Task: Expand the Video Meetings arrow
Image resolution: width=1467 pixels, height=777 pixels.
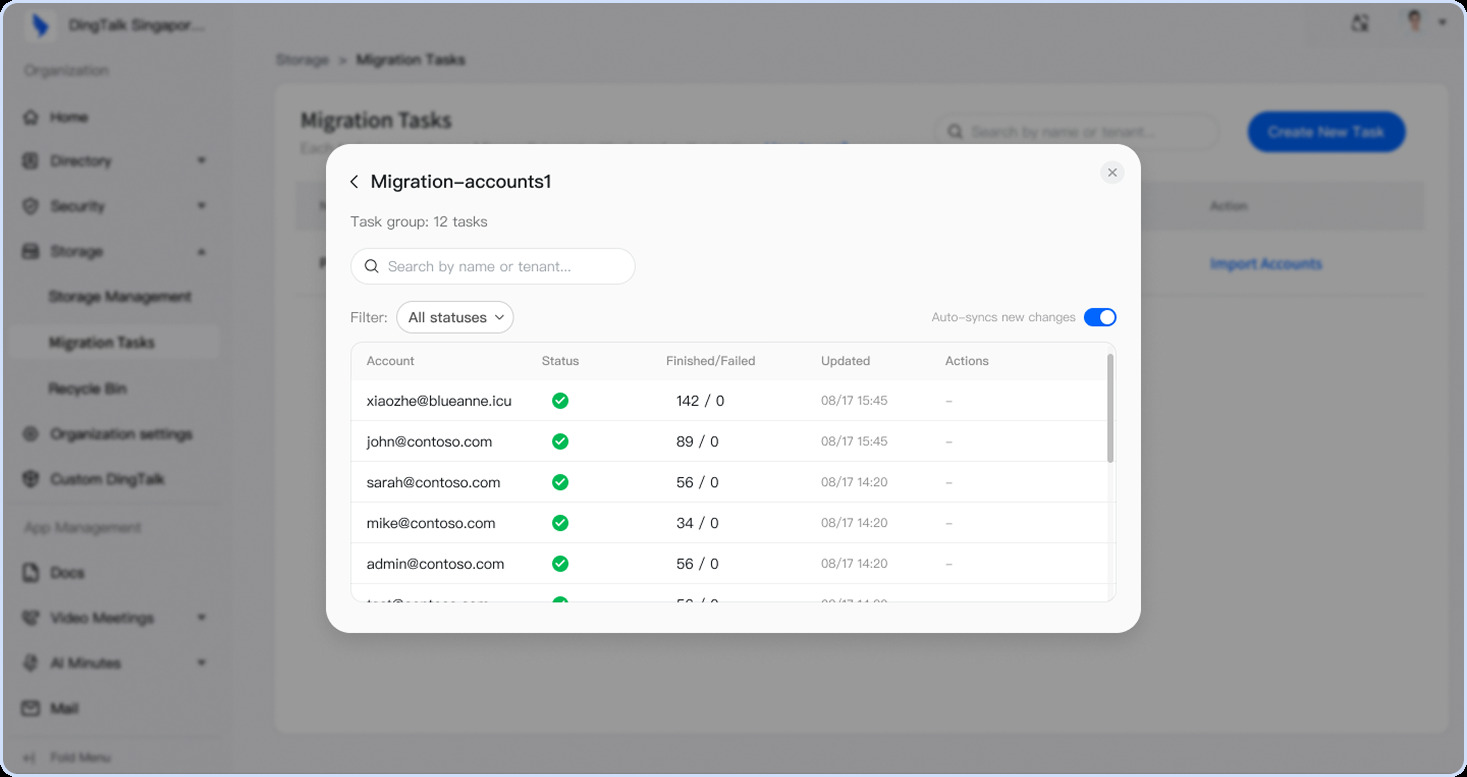Action: tap(201, 618)
